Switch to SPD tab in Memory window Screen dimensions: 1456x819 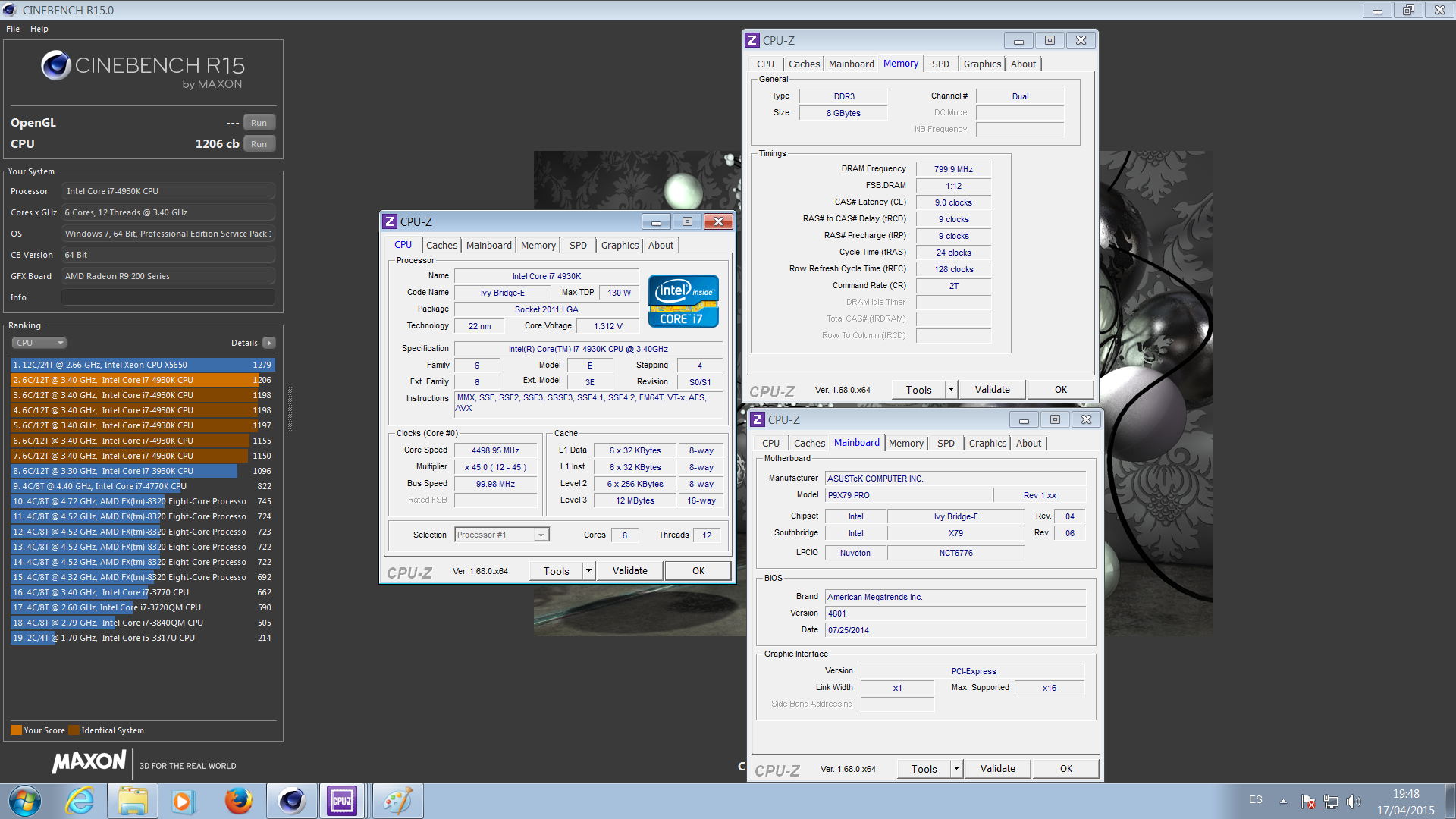point(940,64)
